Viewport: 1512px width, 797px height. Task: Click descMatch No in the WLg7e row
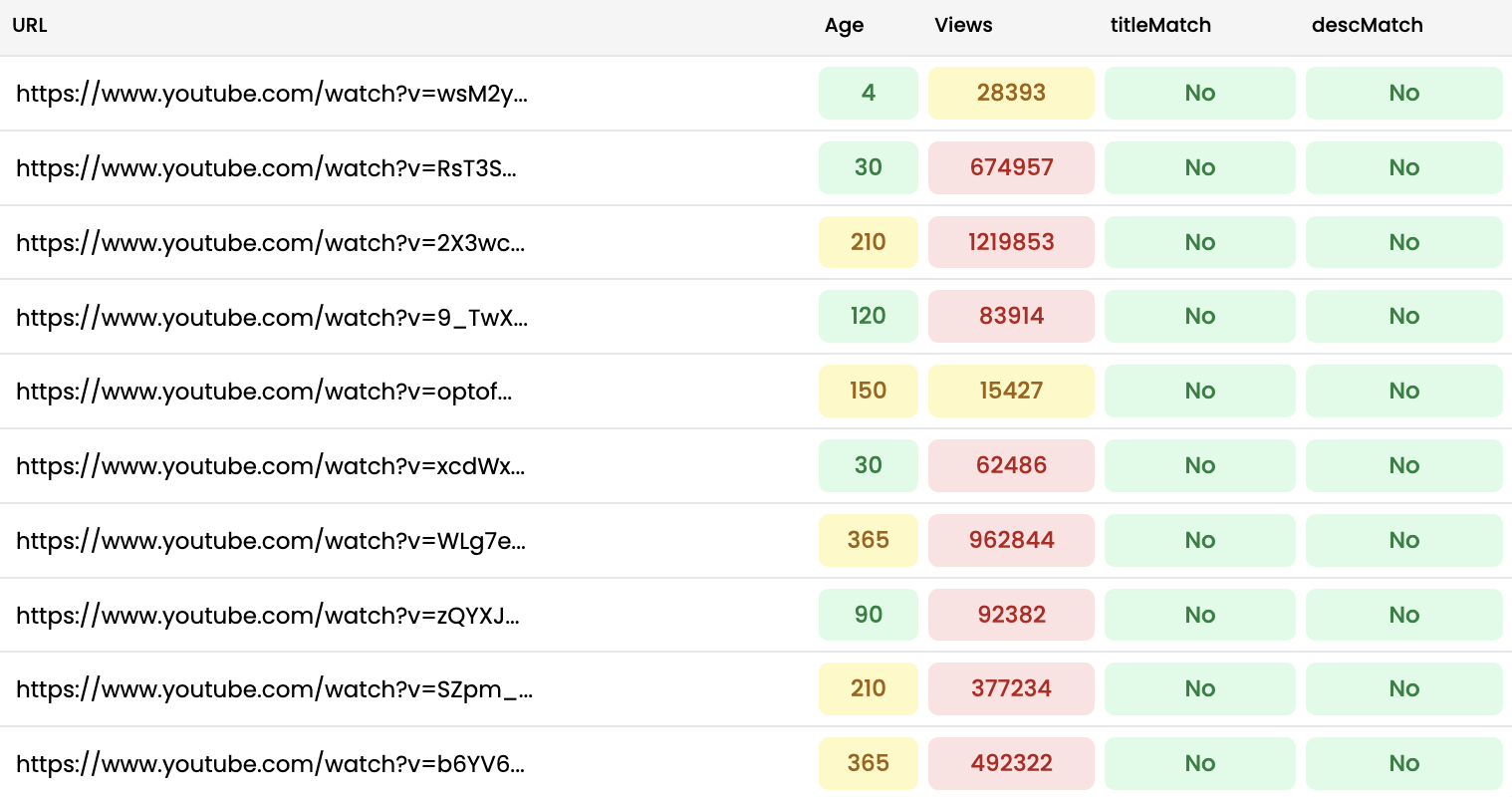point(1404,540)
